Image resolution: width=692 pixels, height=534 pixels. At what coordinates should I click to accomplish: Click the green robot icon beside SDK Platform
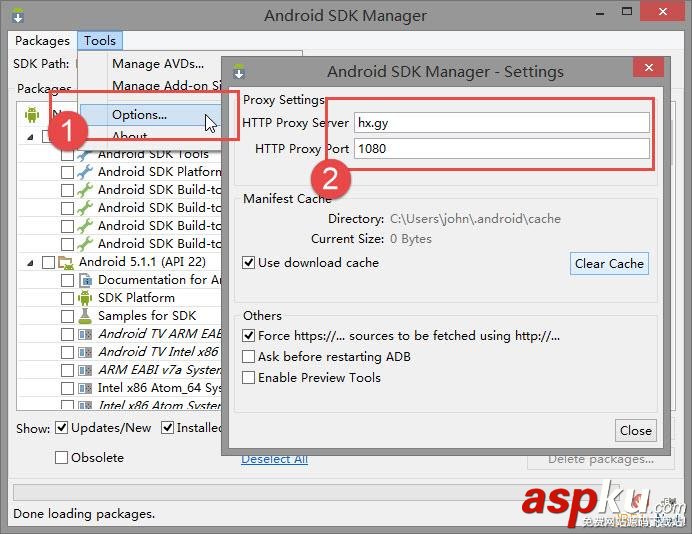pos(85,298)
